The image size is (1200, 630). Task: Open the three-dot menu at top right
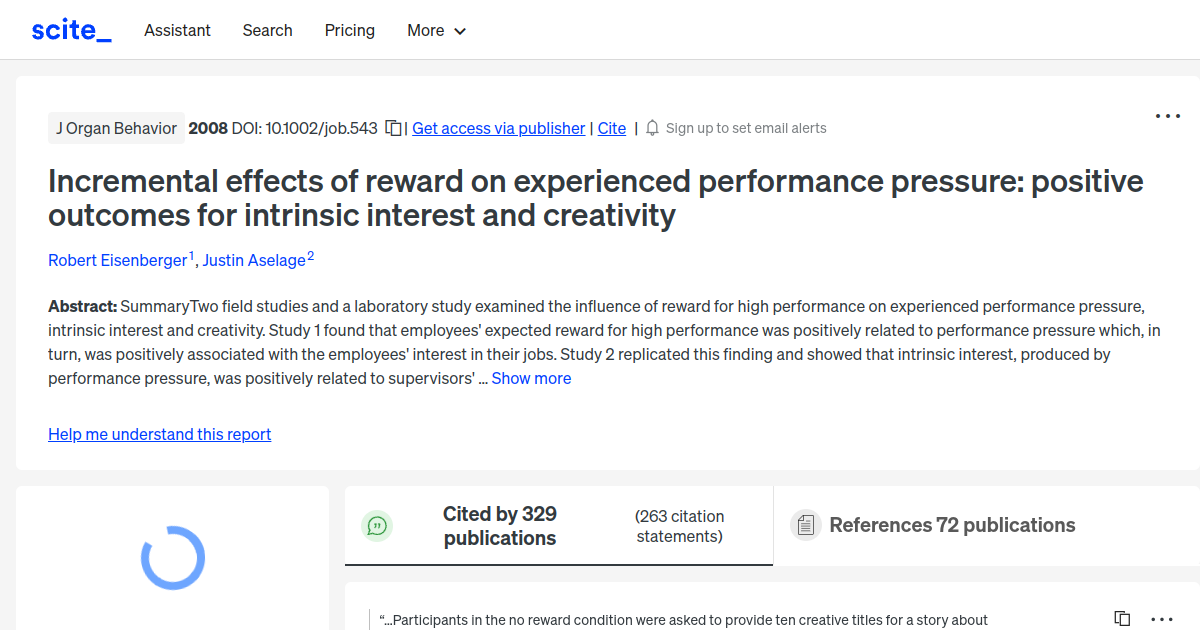(1167, 116)
